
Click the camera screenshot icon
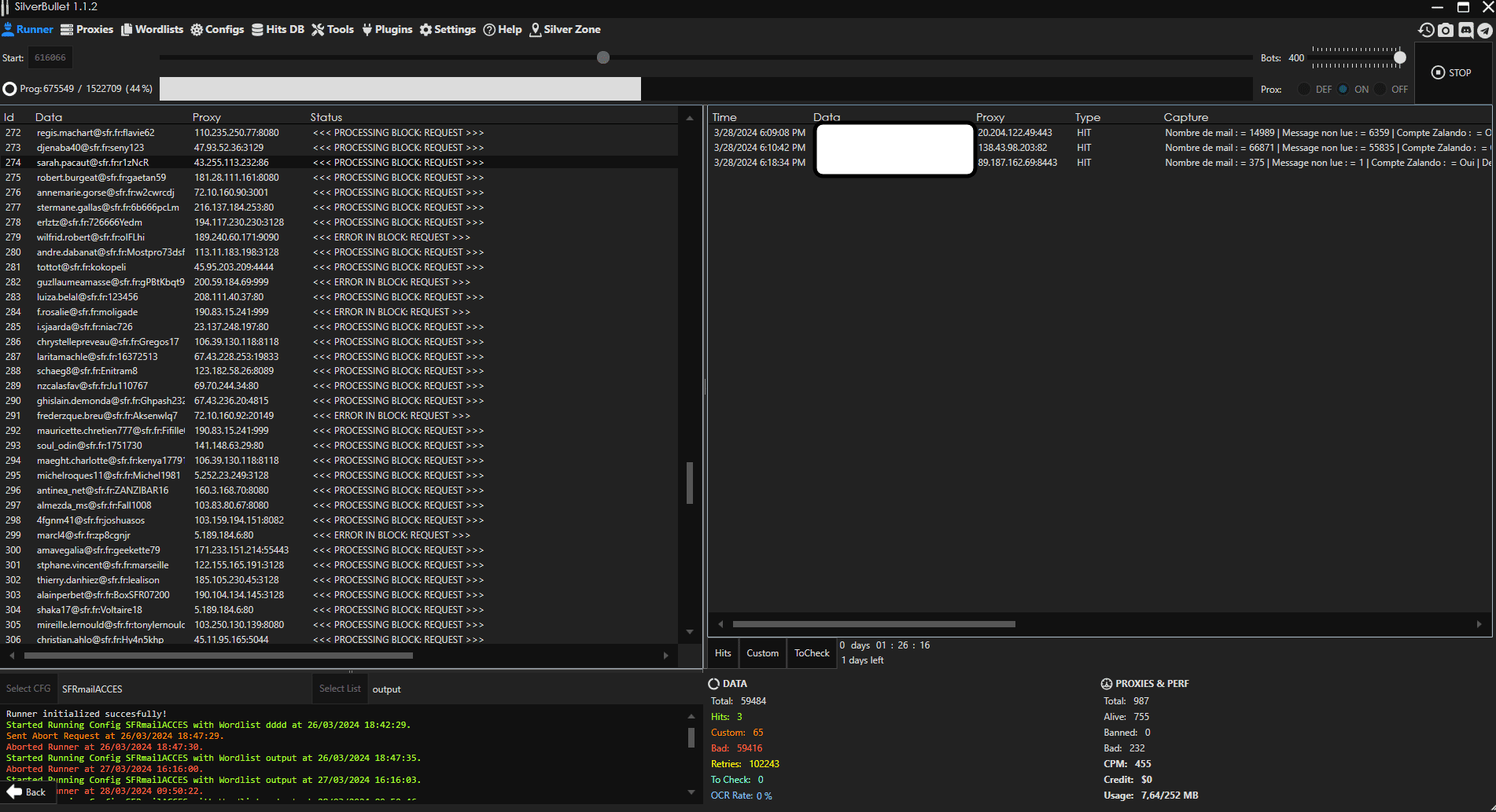click(x=1446, y=30)
